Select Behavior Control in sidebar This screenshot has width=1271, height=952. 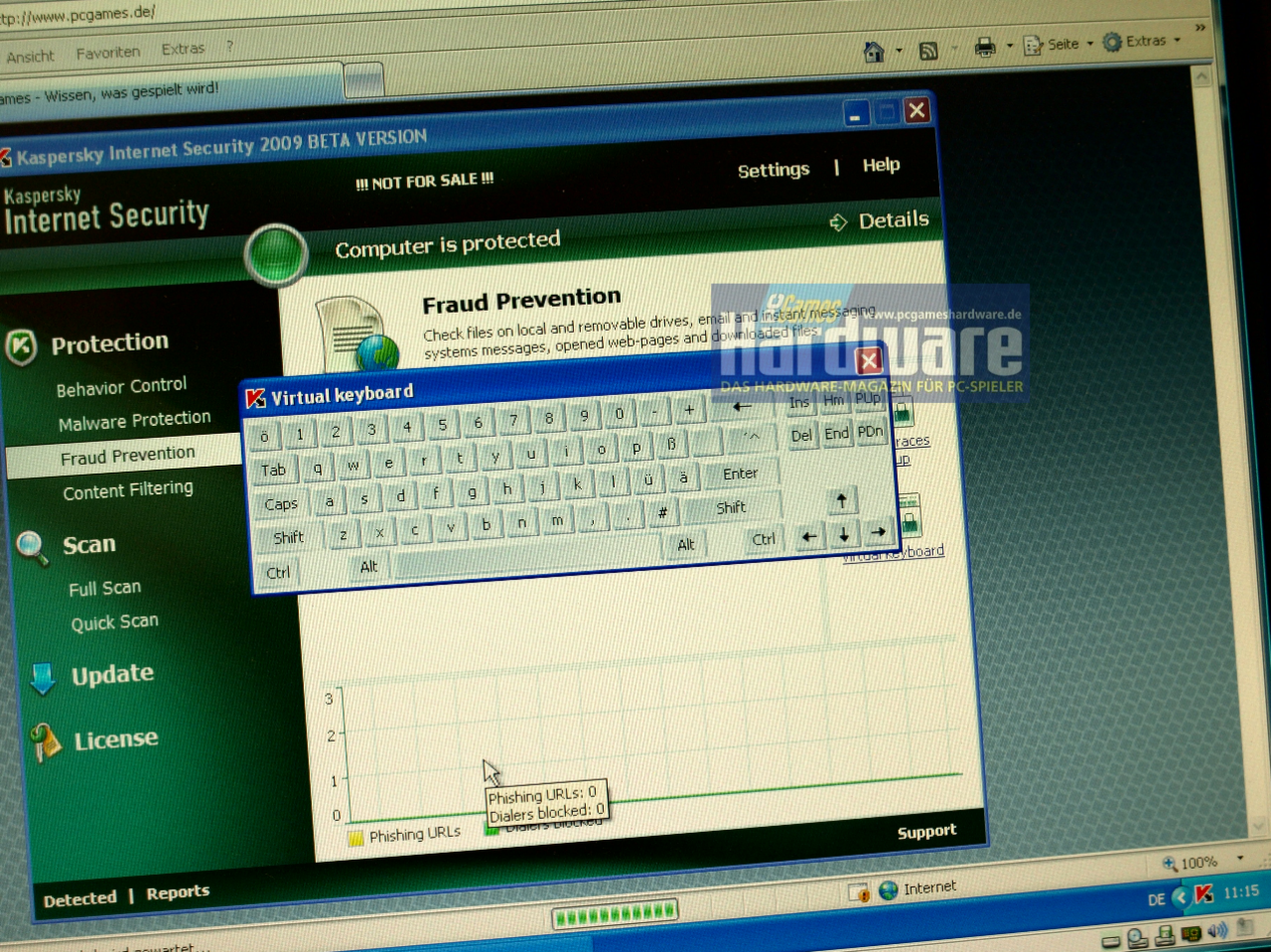click(x=121, y=387)
